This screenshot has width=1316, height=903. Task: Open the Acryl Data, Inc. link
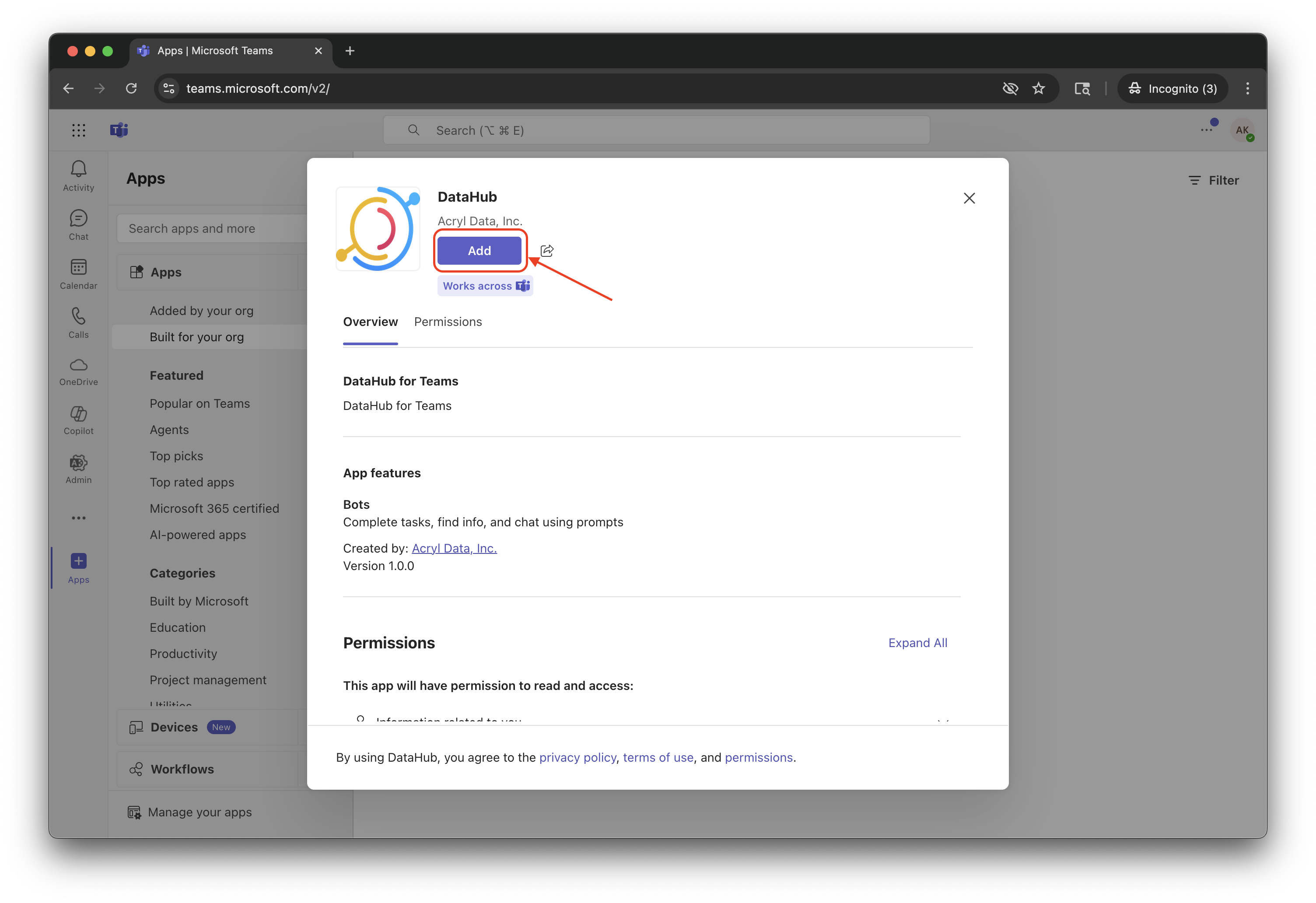point(454,548)
